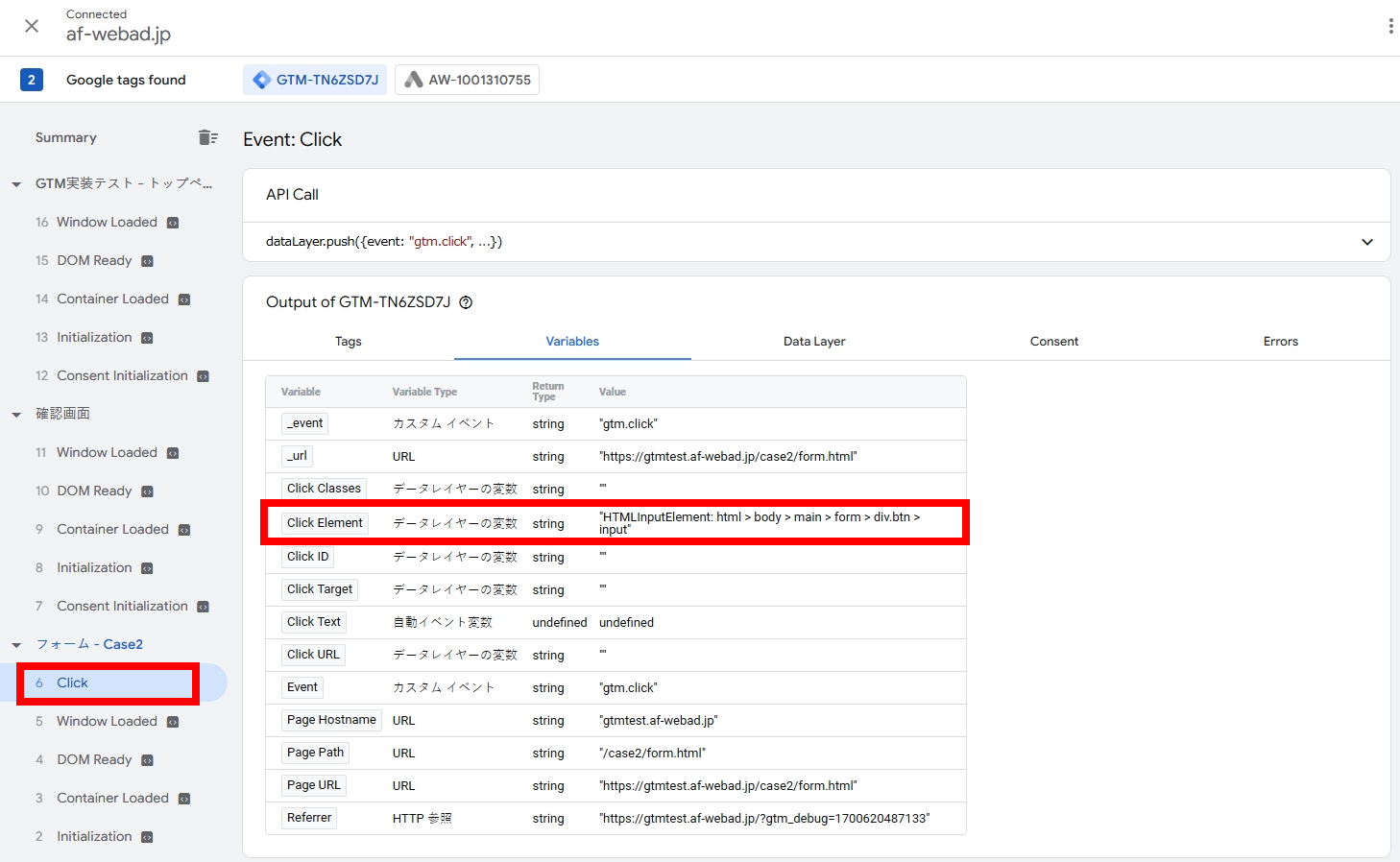Click the code icon next to event 12 Consent Initialization
1400x862 pixels.
click(203, 376)
